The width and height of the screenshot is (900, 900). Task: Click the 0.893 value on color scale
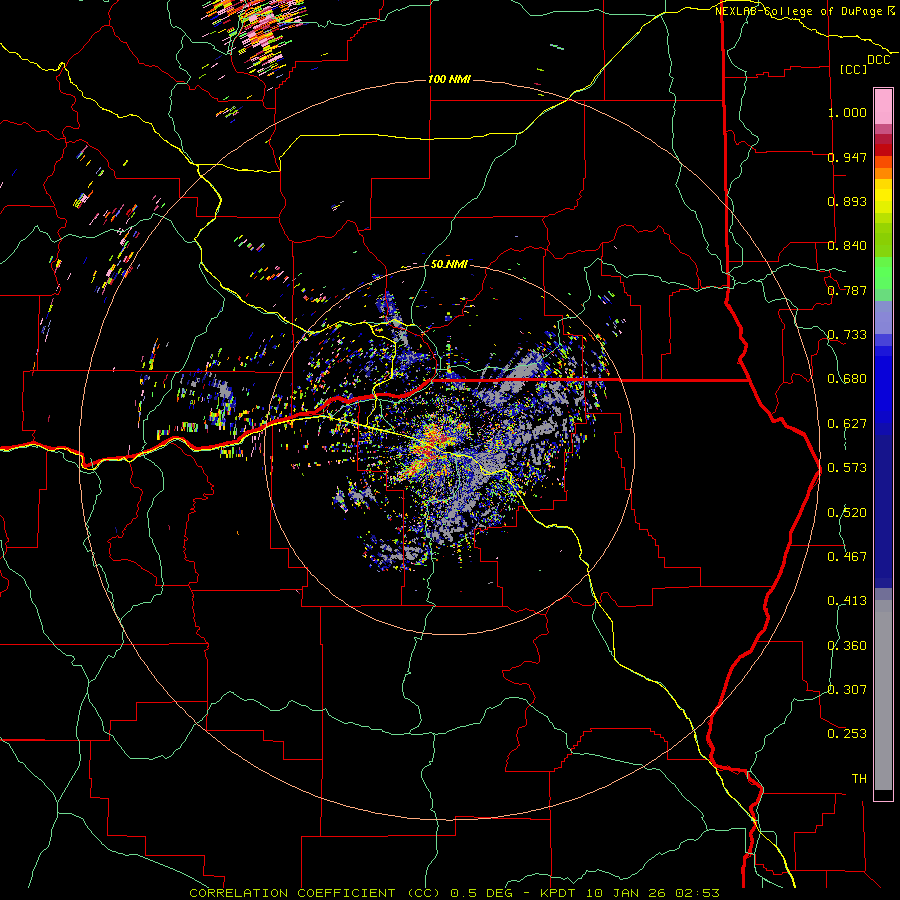tap(847, 201)
